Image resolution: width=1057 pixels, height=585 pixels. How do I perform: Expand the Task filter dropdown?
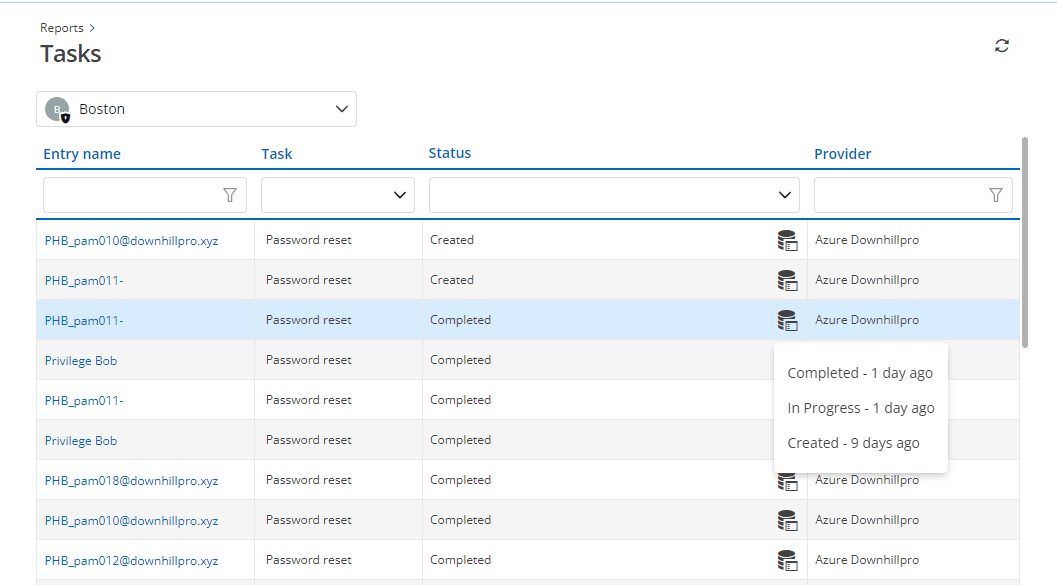(400, 195)
